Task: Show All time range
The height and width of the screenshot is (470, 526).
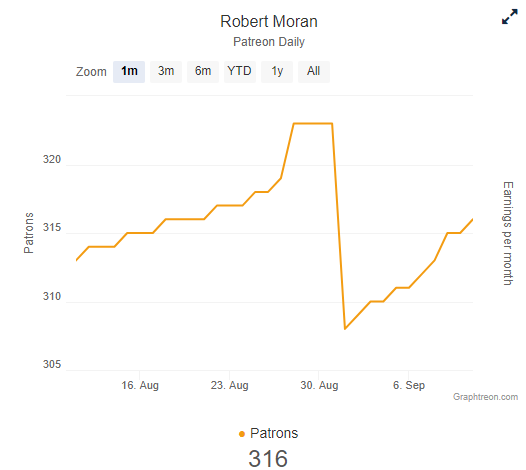Action: [314, 71]
